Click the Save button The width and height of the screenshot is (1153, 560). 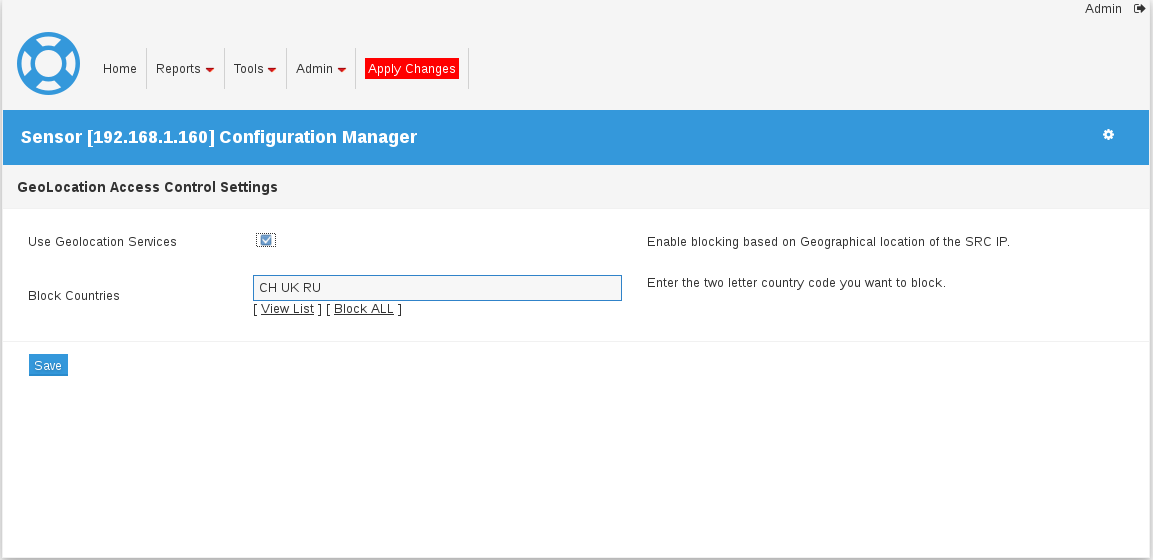click(49, 365)
